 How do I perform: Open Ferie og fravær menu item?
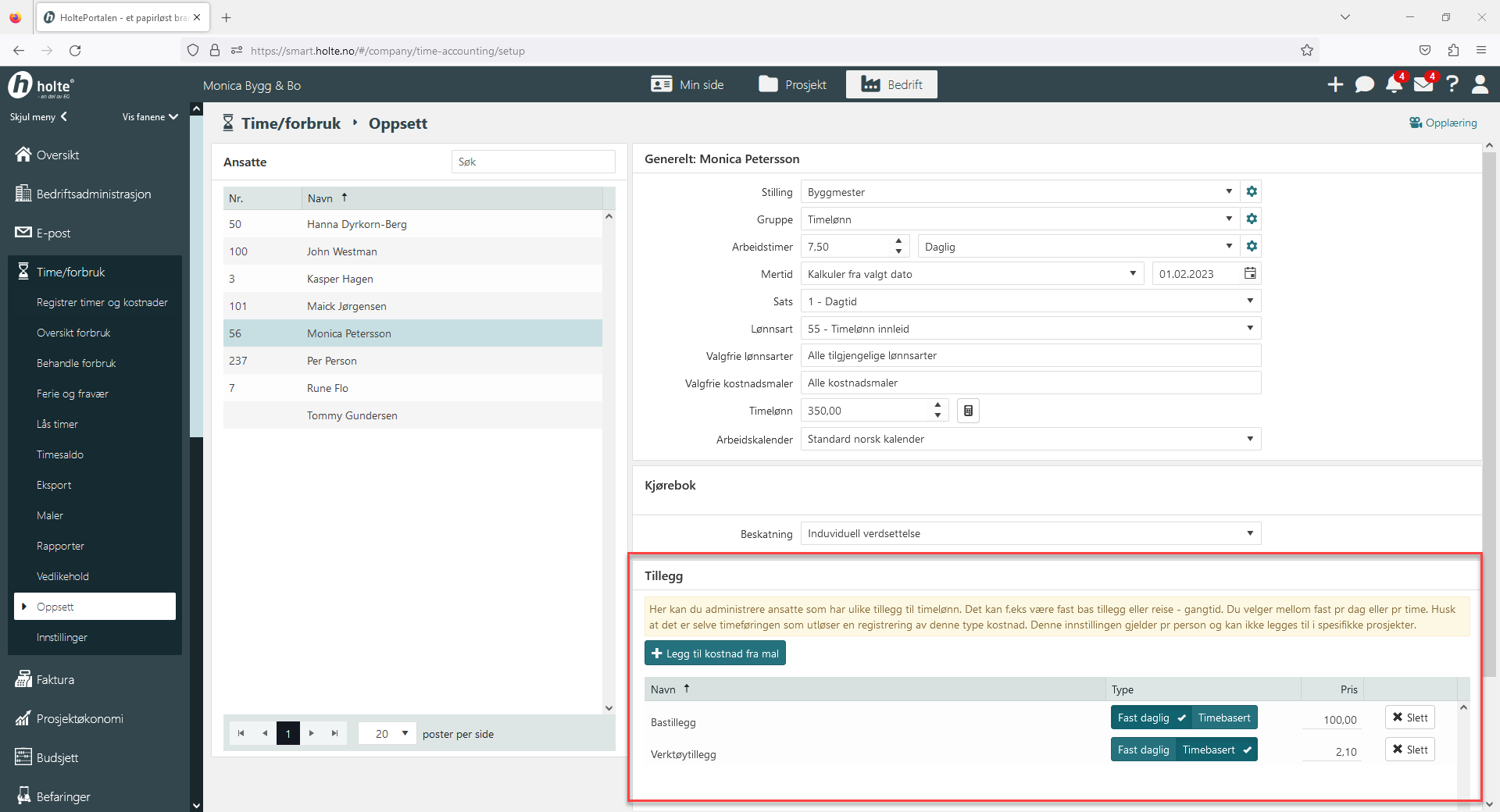click(73, 394)
